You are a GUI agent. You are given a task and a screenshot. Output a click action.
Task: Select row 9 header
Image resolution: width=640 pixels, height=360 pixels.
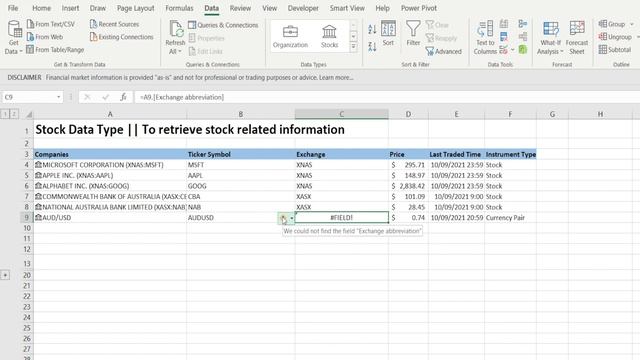coord(27,218)
